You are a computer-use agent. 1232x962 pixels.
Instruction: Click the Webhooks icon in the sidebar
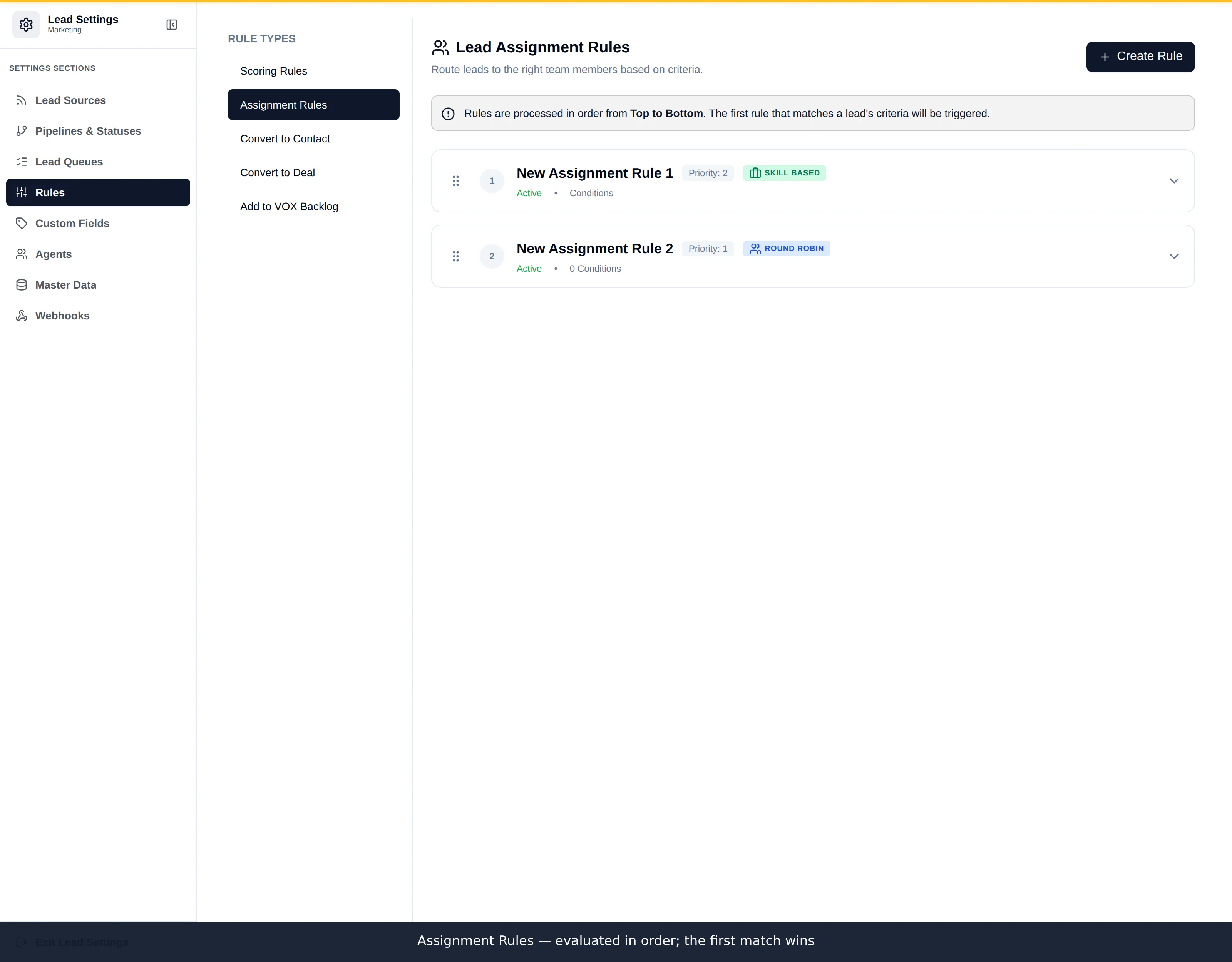[x=22, y=316]
